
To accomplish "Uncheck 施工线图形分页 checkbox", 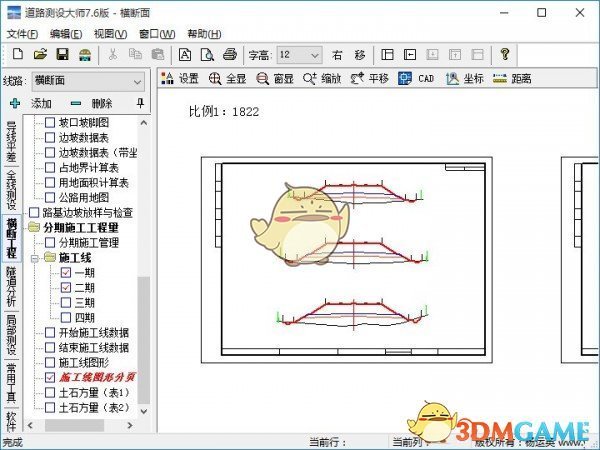I will pos(50,377).
